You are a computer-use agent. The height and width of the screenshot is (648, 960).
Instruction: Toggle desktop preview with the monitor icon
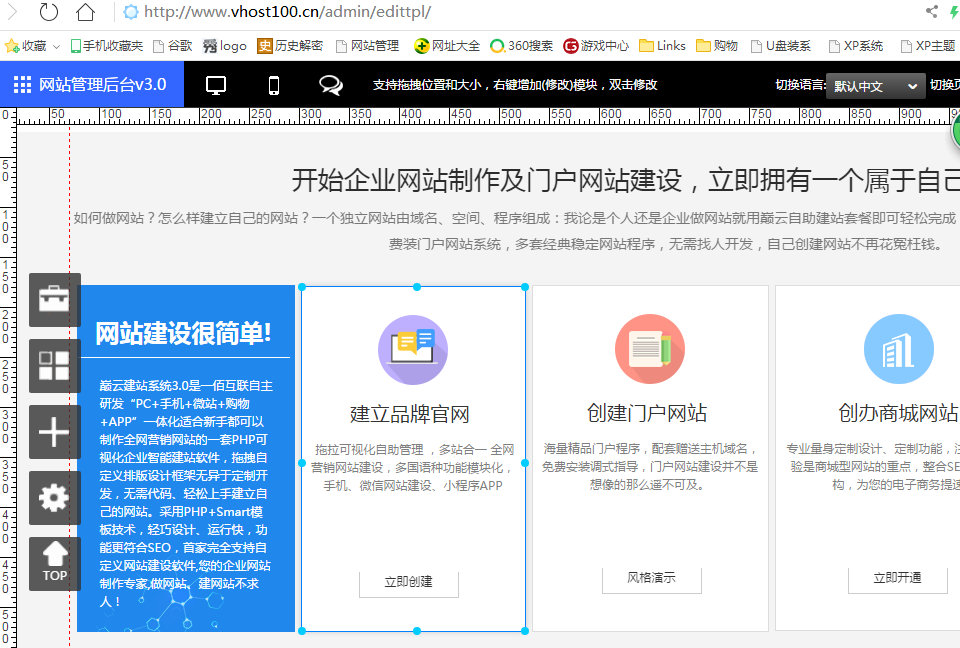coord(215,86)
